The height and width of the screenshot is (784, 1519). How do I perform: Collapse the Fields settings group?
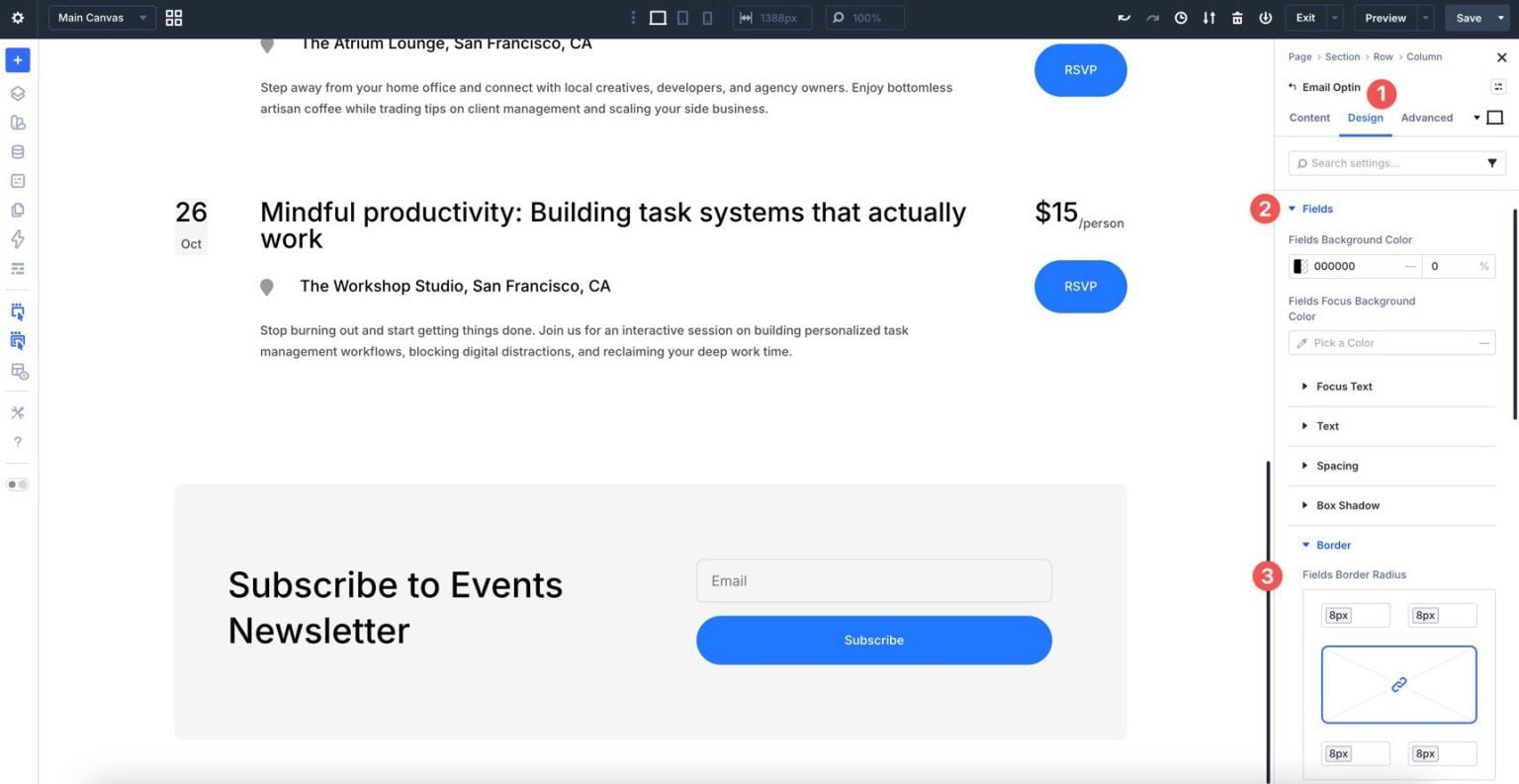coord(1310,209)
